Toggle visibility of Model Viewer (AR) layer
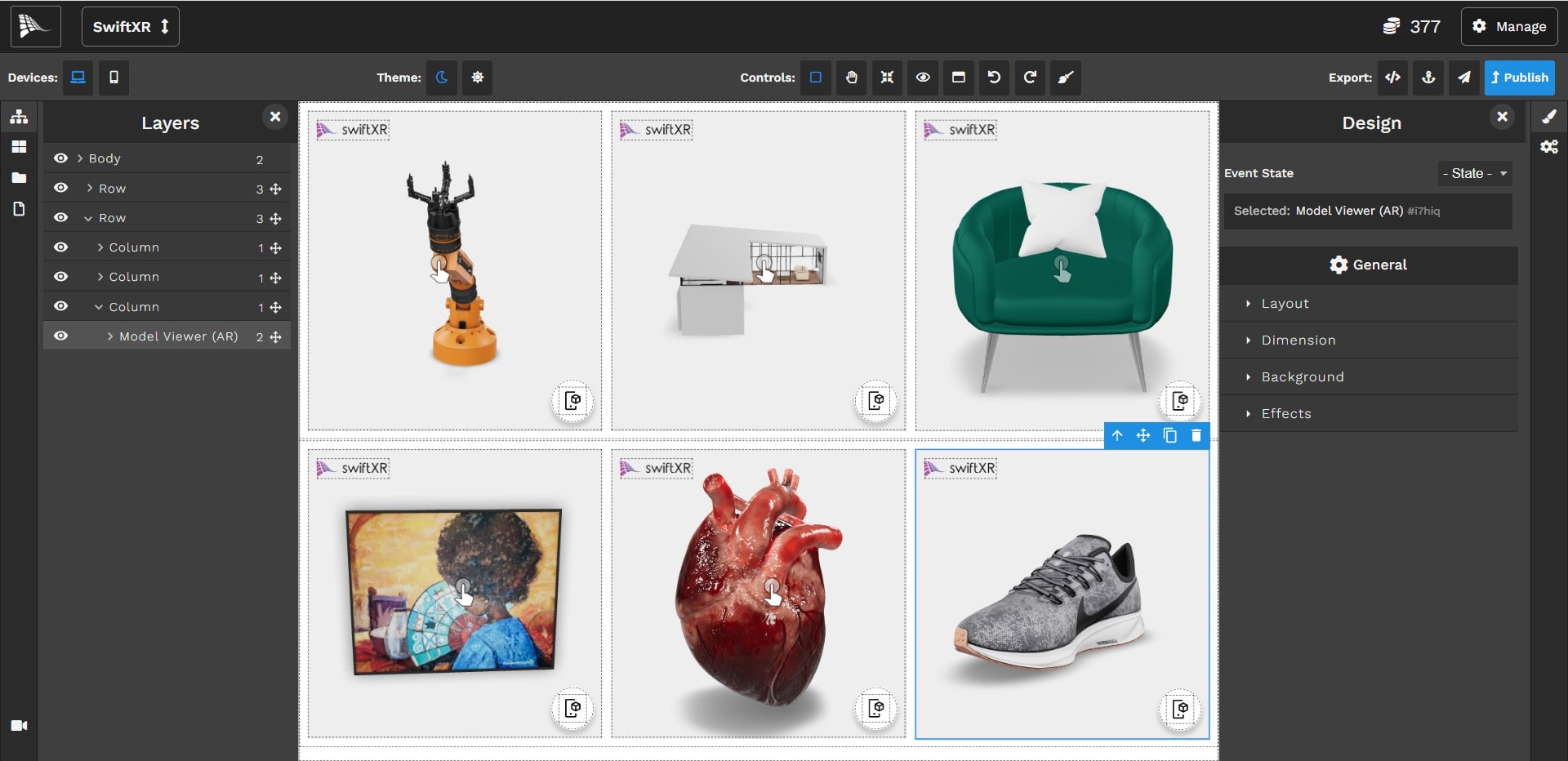The height and width of the screenshot is (761, 1568). (x=60, y=336)
